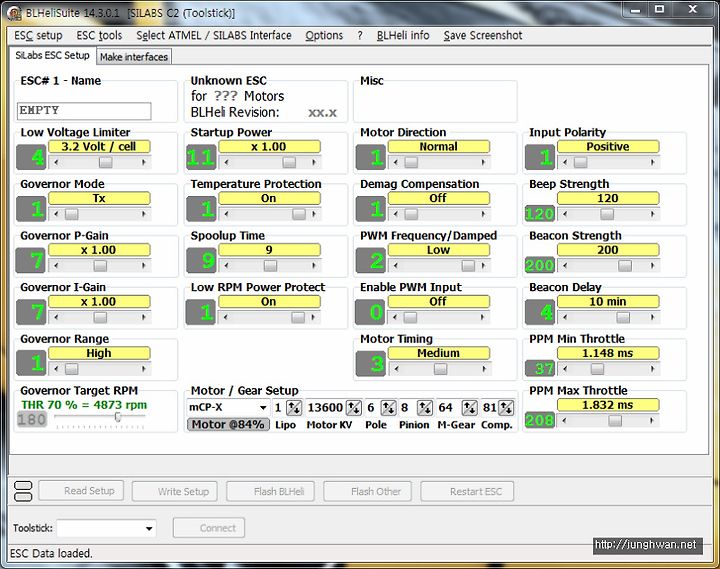720x569 pixels.
Task: Click the Comp. spinner icon
Action: (506, 407)
